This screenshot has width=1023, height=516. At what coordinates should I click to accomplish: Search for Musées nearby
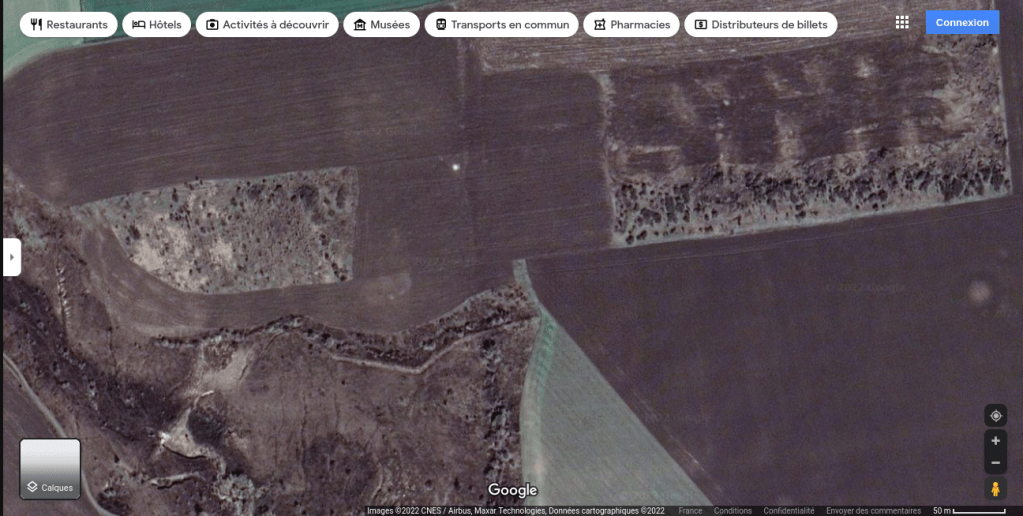[x=382, y=24]
